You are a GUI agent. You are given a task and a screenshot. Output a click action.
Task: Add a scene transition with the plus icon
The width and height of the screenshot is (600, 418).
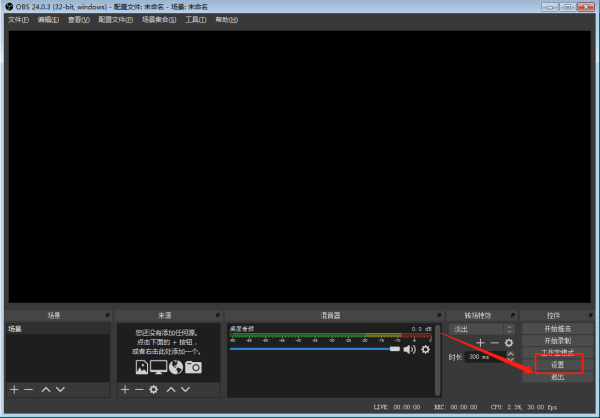pyautogui.click(x=480, y=343)
